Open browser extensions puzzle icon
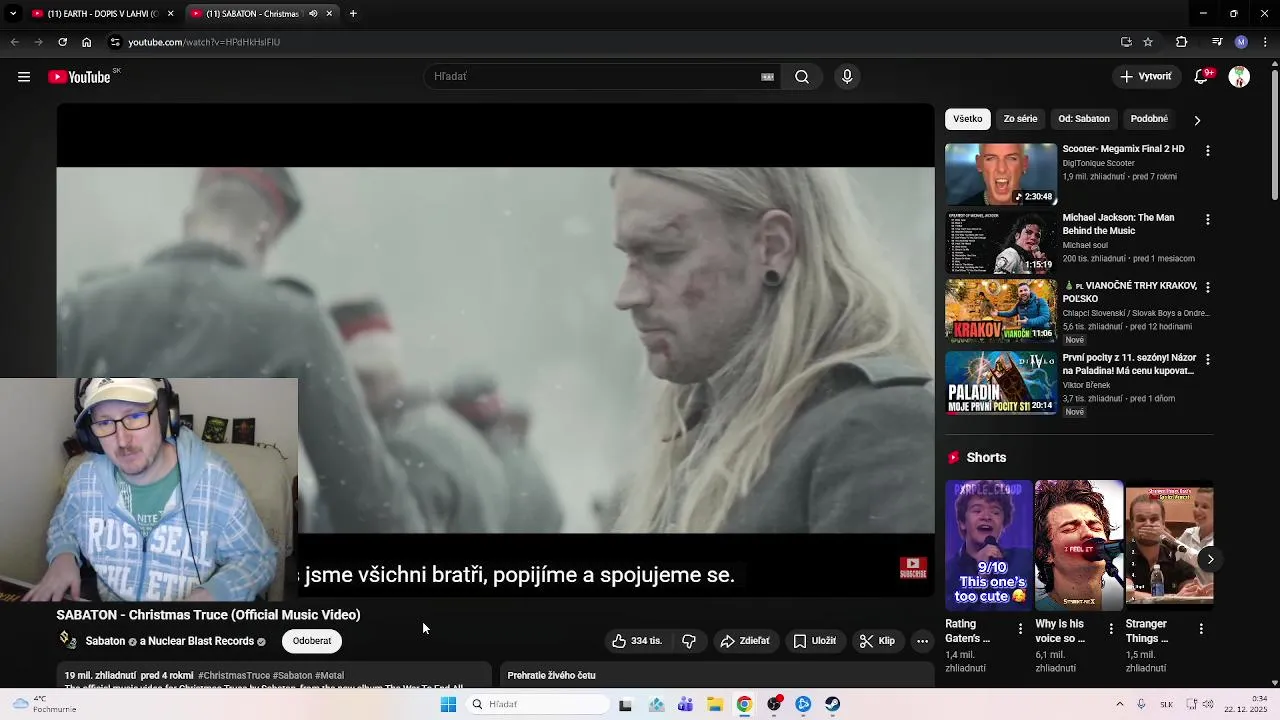The height and width of the screenshot is (720, 1280). [1181, 42]
